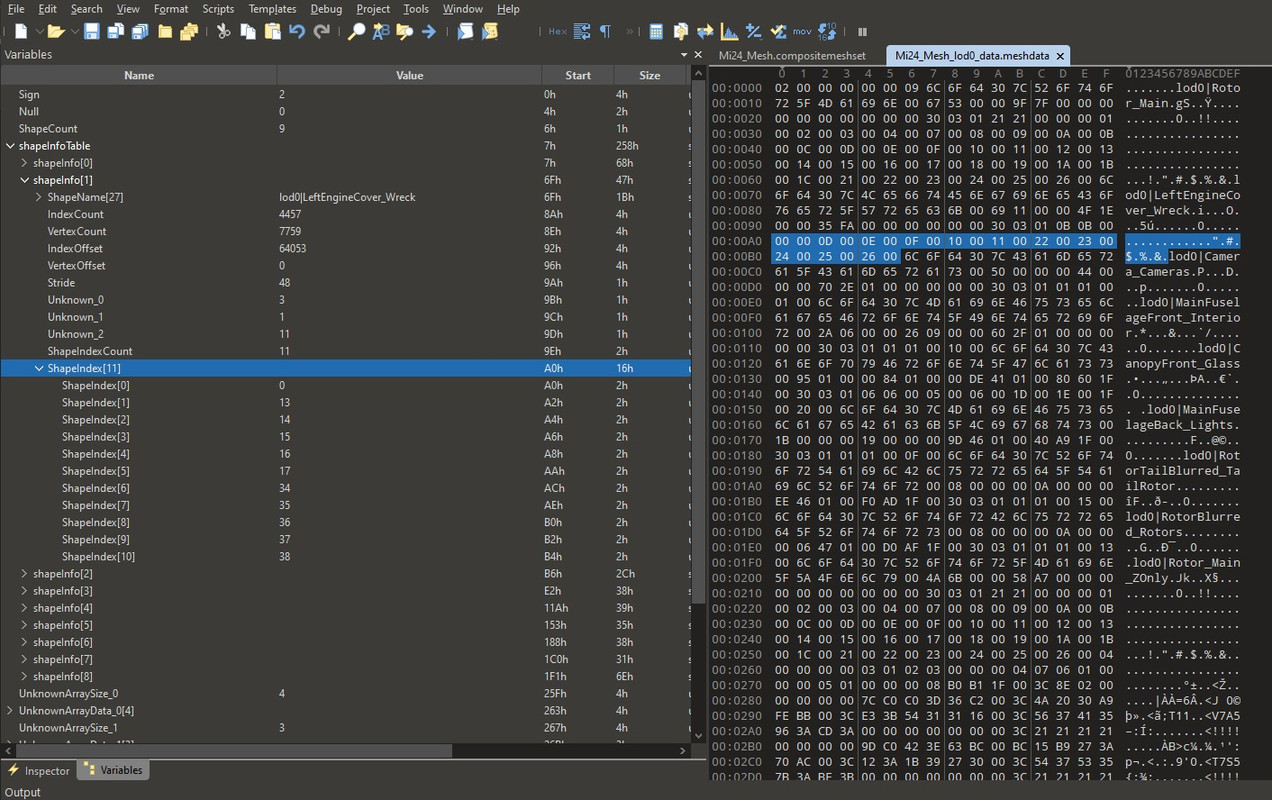1272x800 pixels.
Task: Toggle the word wrap lines icon
Action: (582, 32)
